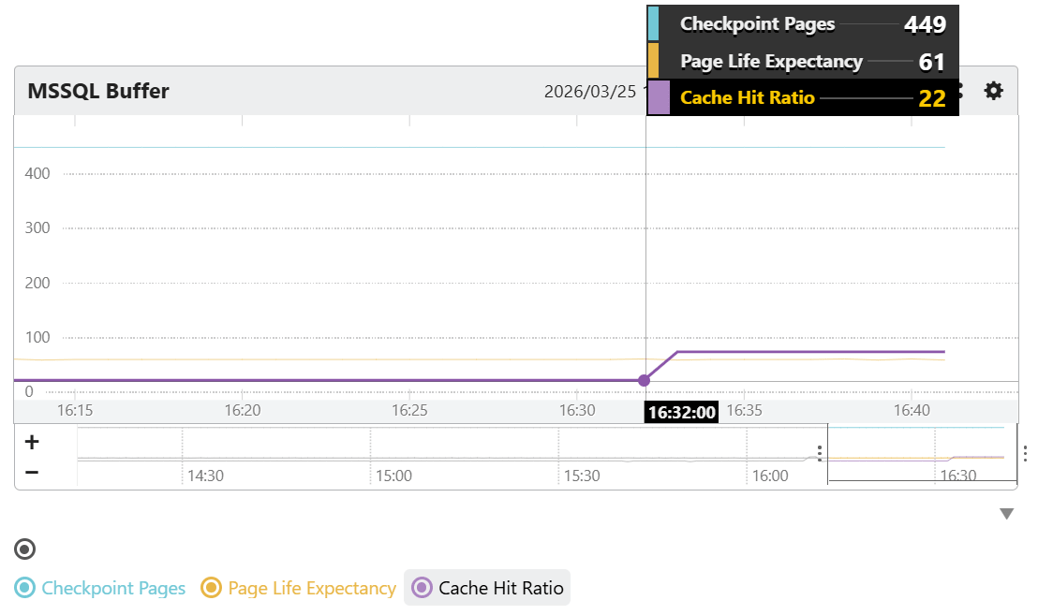This screenshot has height=615, width=1038.
Task: Click the blue Checkpoint Pages tooltip swatch
Action: 653,24
